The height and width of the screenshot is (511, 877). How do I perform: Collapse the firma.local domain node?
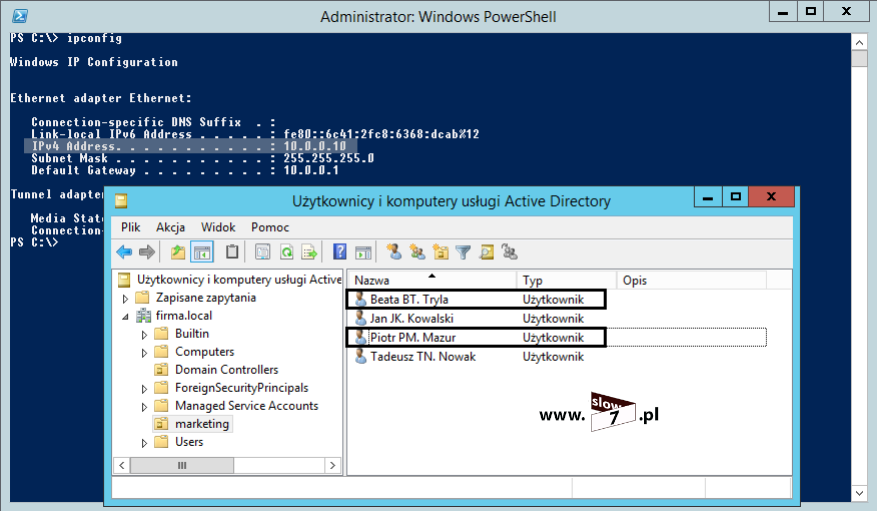click(125, 317)
